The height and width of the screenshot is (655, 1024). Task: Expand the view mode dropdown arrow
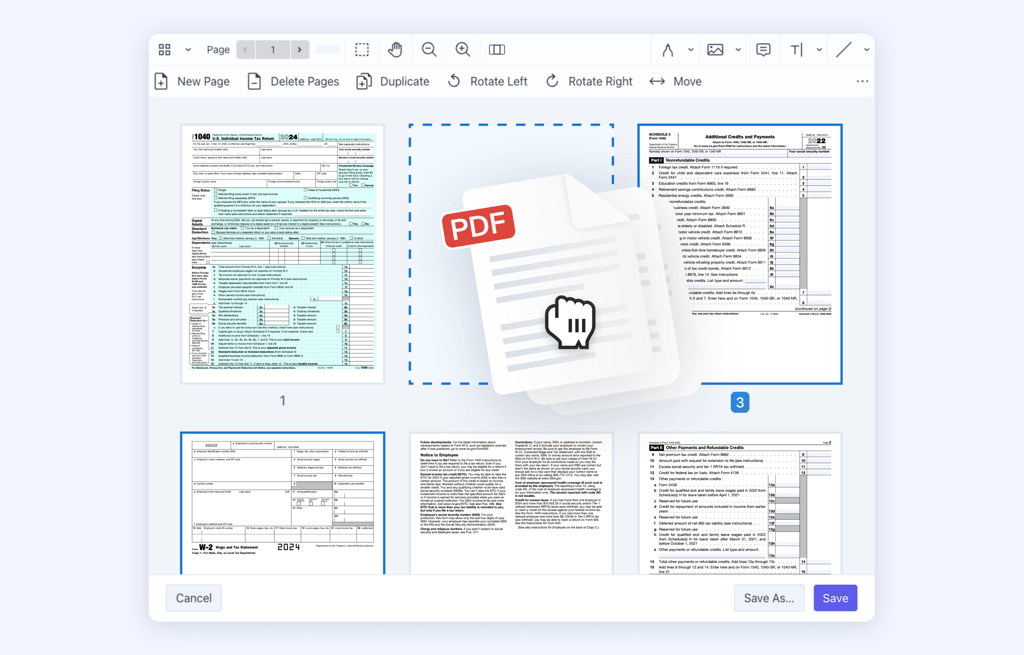click(187, 50)
